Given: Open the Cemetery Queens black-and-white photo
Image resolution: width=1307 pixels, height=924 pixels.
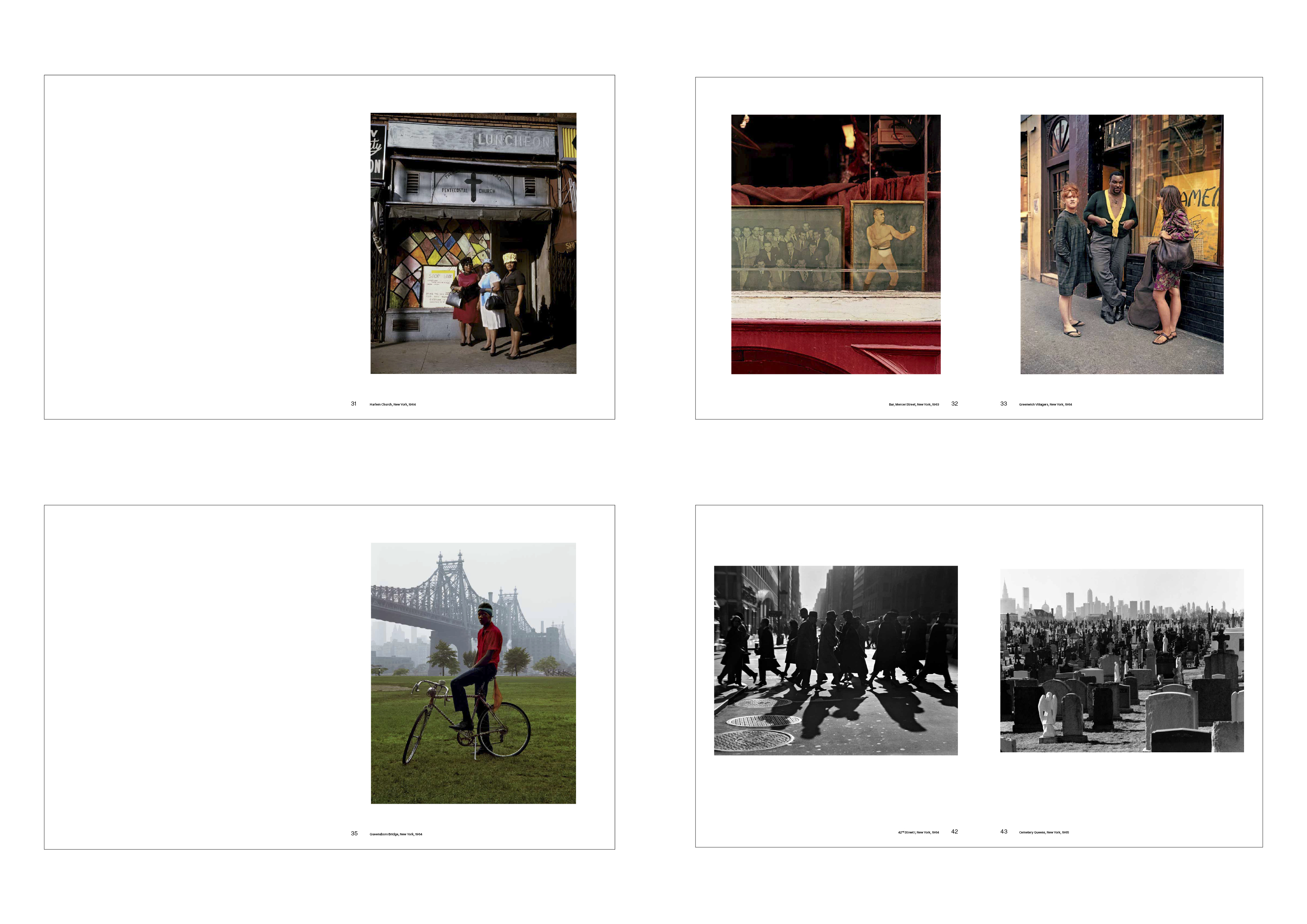Looking at the screenshot, I should [1121, 660].
